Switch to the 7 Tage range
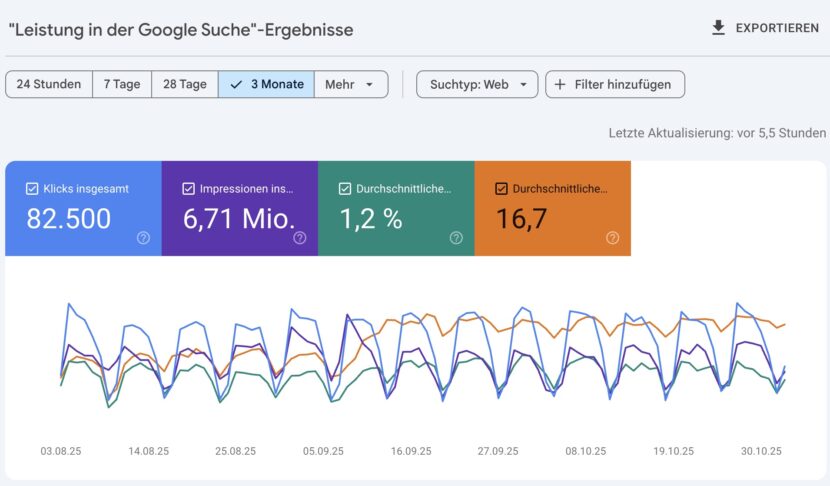This screenshot has height=486, width=830. coord(122,85)
